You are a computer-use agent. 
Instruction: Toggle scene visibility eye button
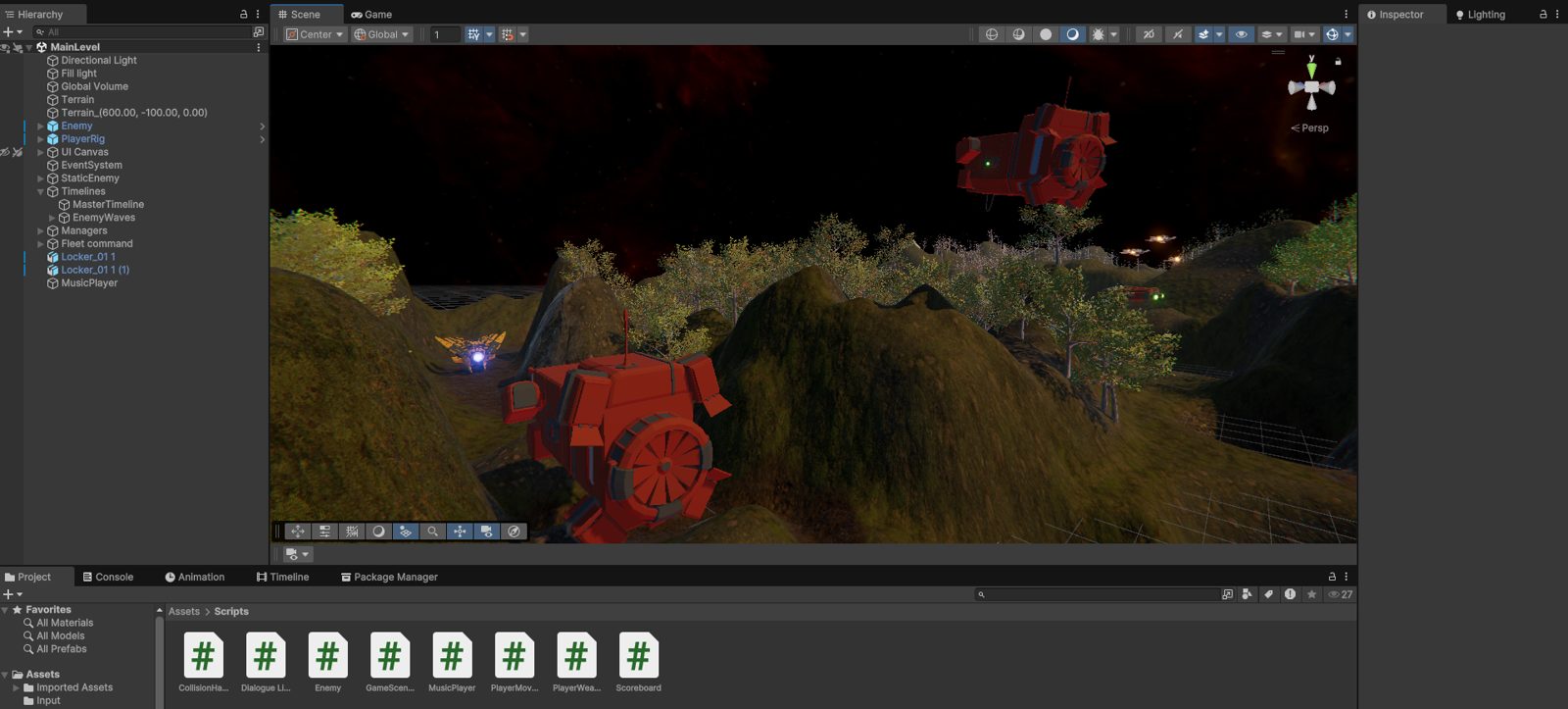point(1242,34)
